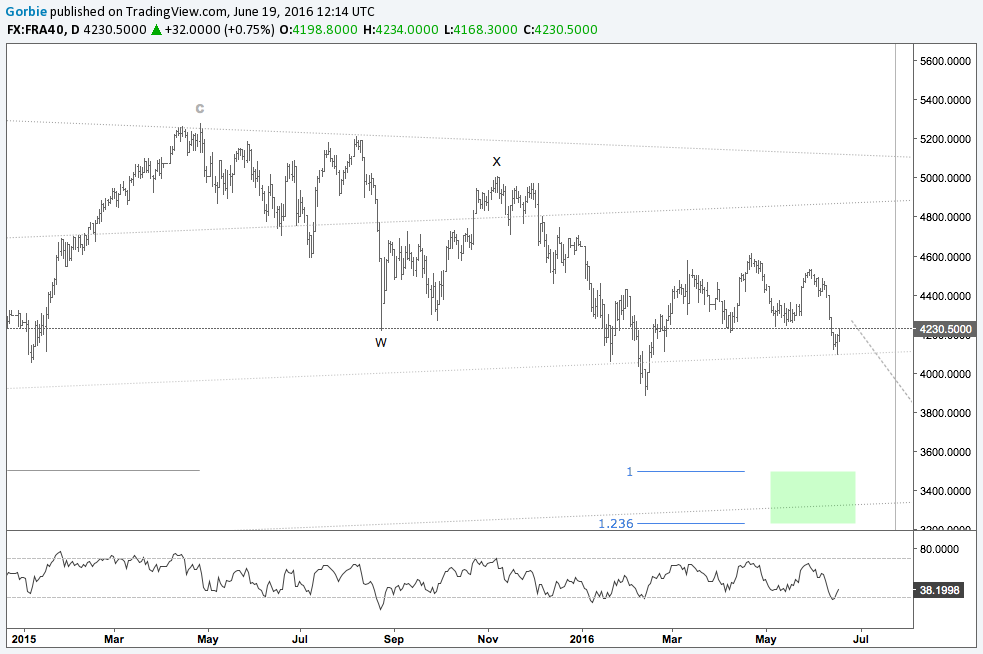Click the O:4198.8000 open value
This screenshot has width=983, height=654.
pos(318,29)
